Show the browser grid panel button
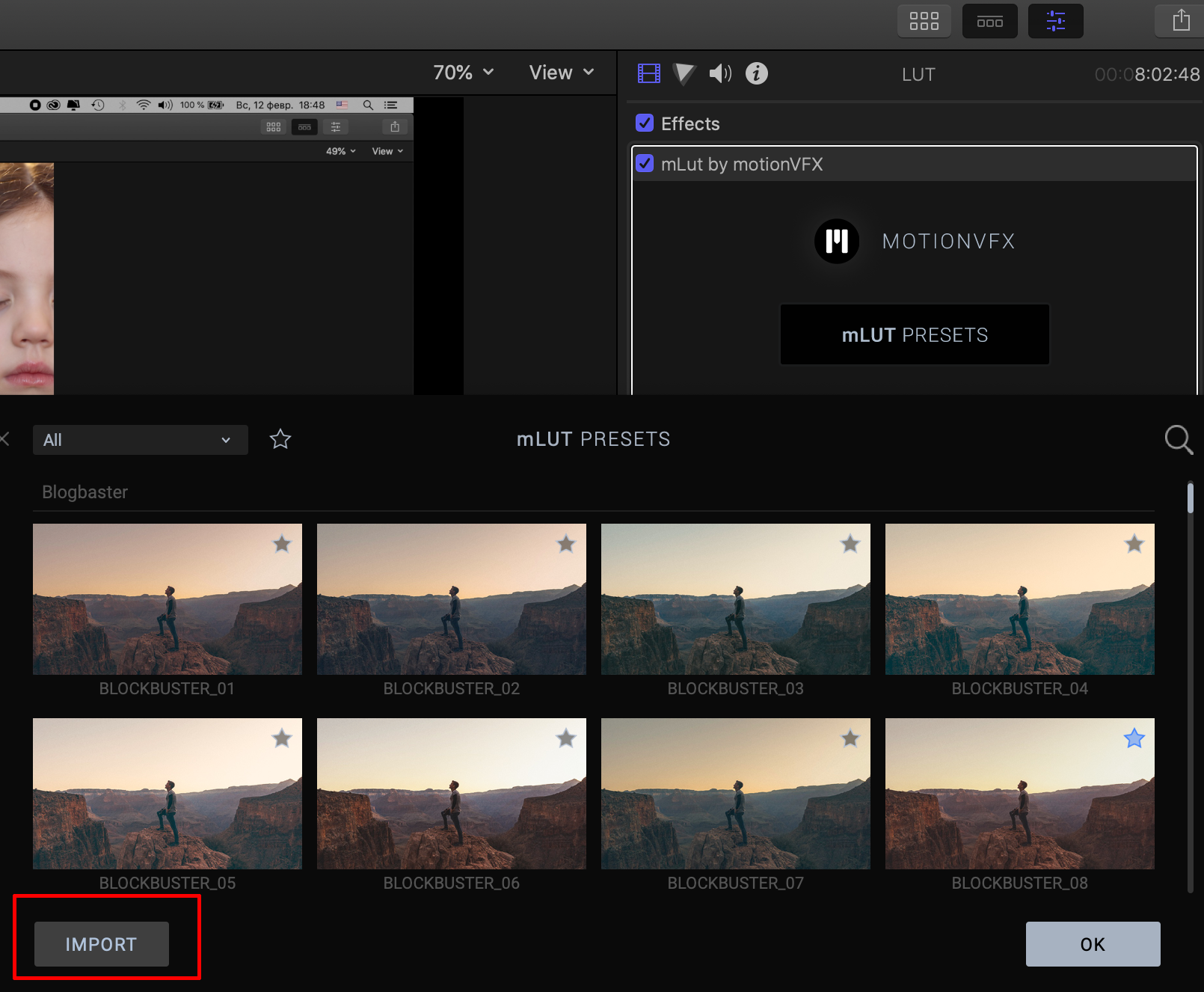Image resolution: width=1204 pixels, height=992 pixels. click(924, 21)
